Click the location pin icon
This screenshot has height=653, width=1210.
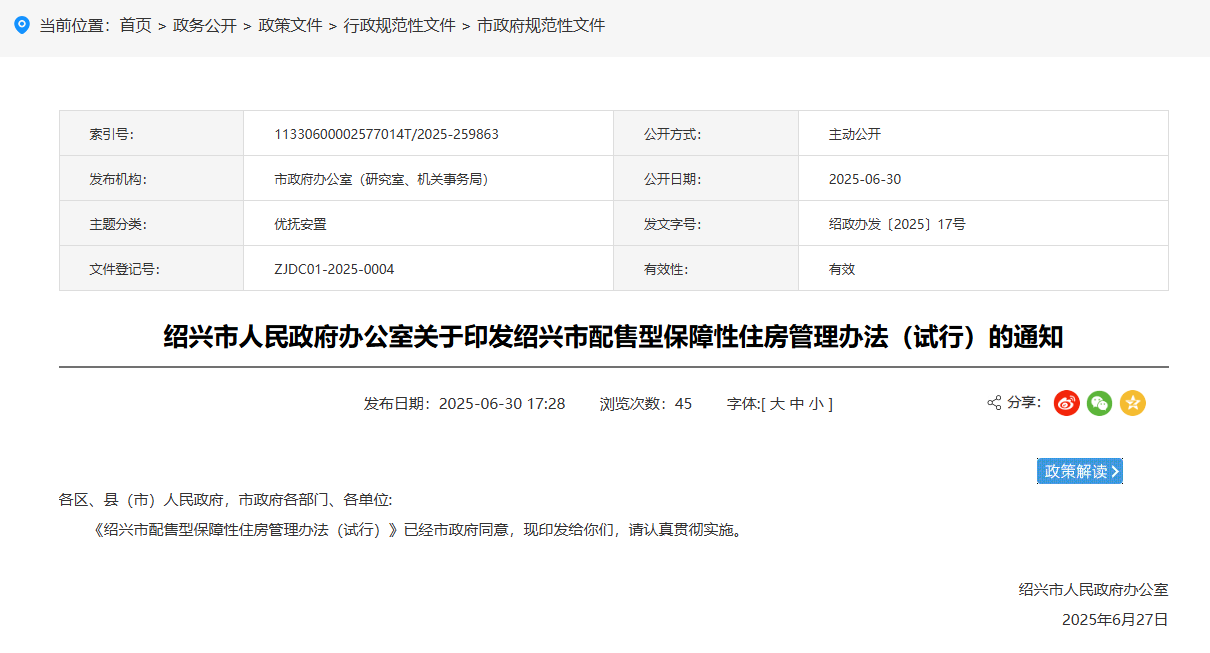click(21, 25)
